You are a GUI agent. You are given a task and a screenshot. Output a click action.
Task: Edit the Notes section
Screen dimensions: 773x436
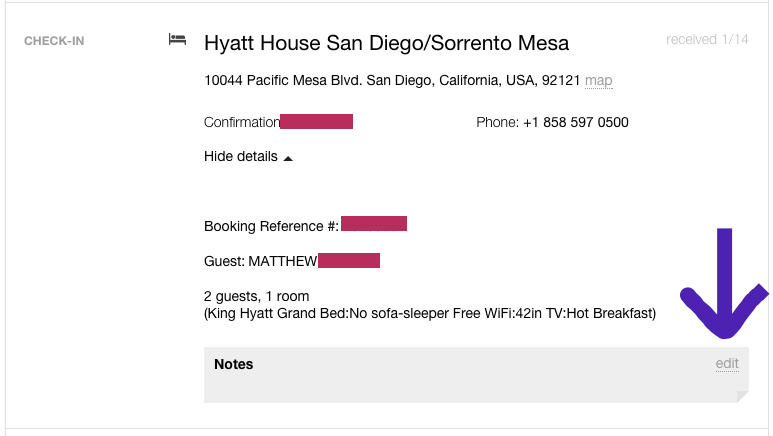727,364
